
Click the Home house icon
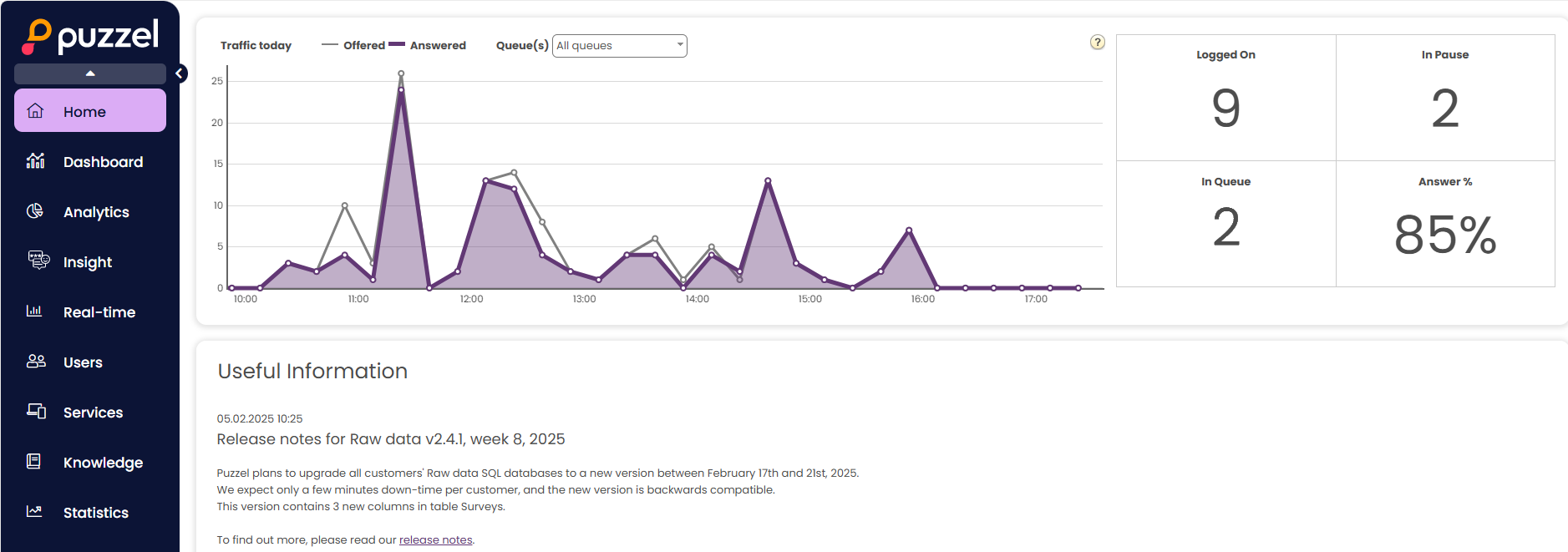(x=35, y=111)
